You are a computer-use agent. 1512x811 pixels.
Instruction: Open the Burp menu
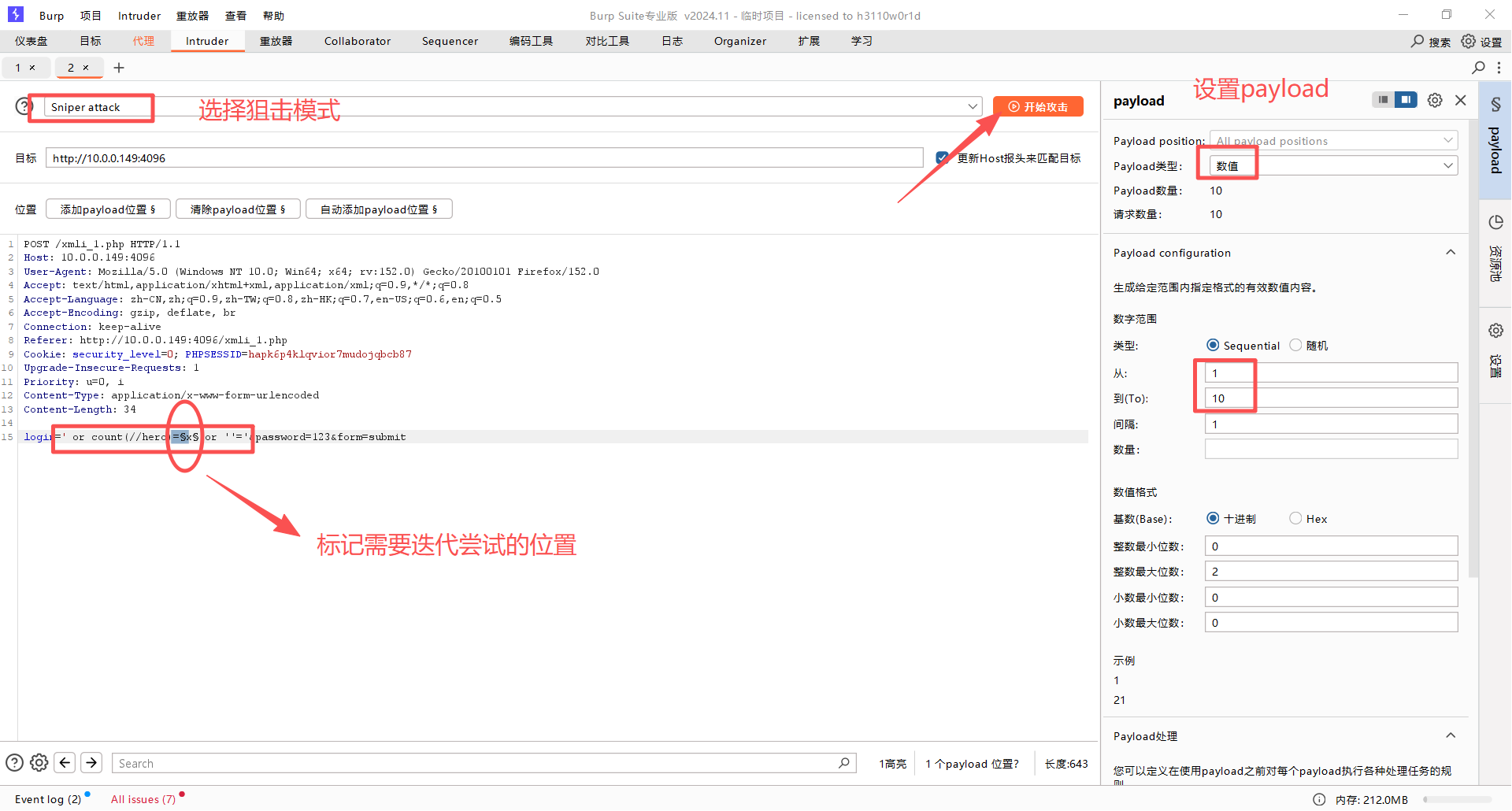[x=51, y=16]
